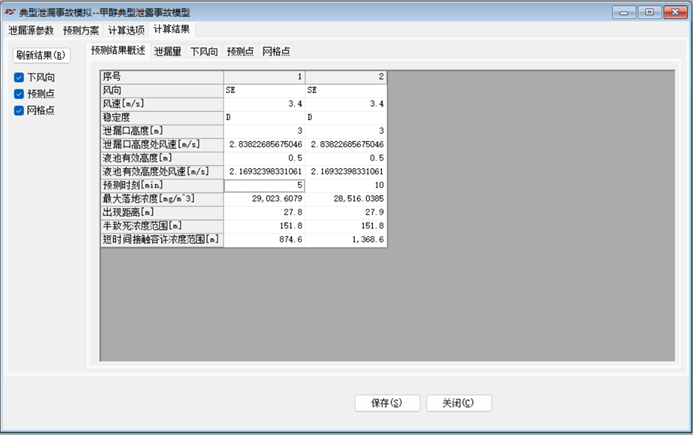Open the 计算选项 tab

(x=126, y=30)
